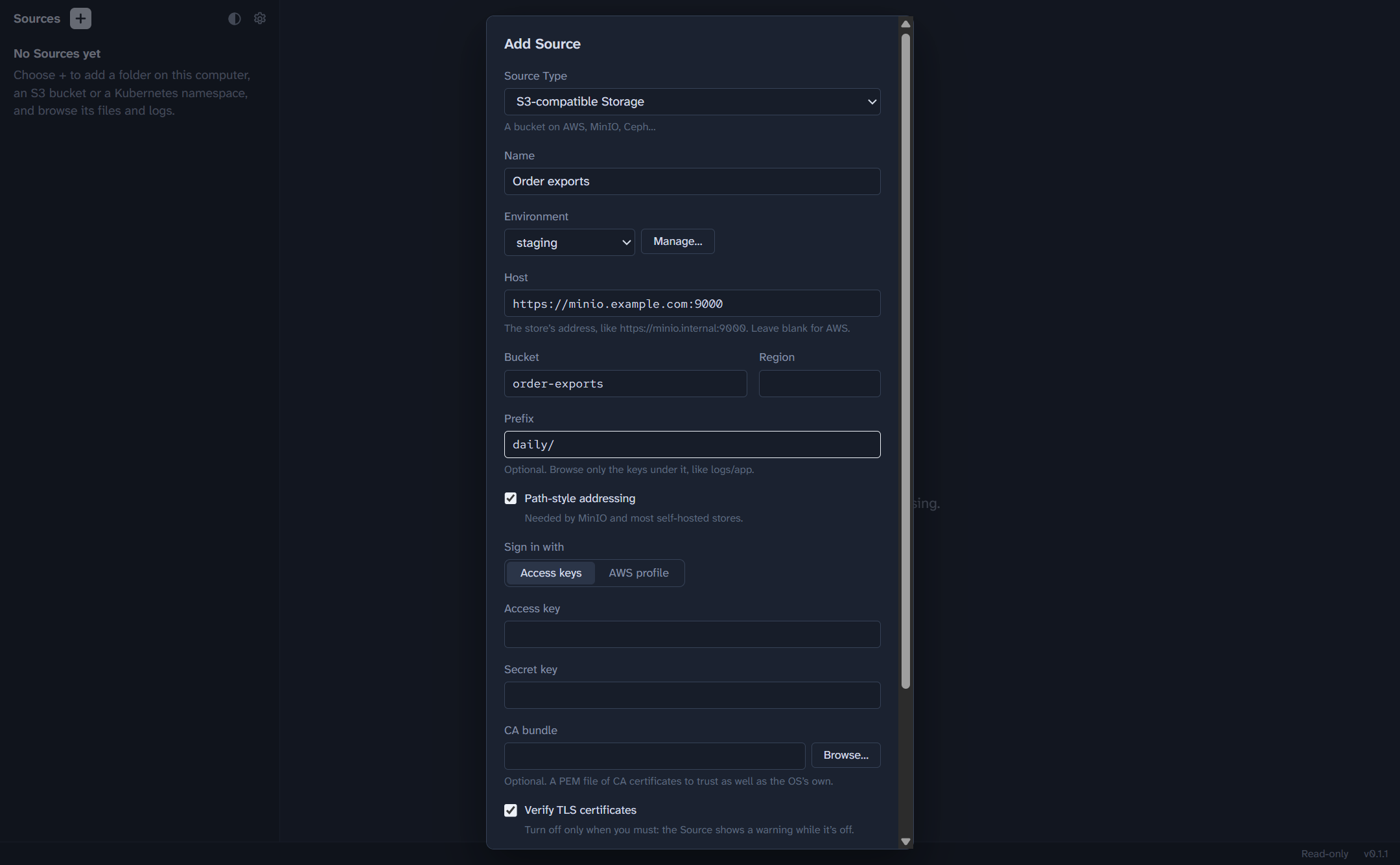Click the plus icon beside Sources
Screen dimensions: 1400x865
[x=80, y=18]
